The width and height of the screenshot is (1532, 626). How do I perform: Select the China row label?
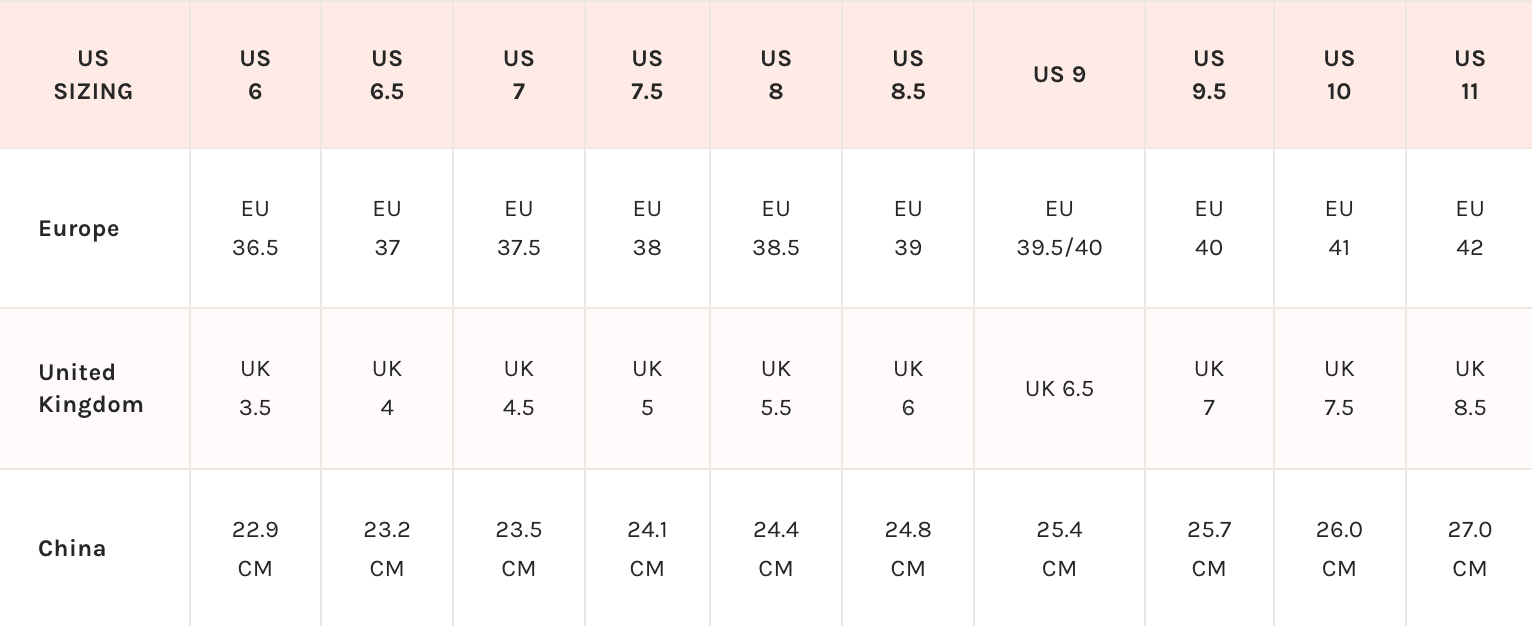[72, 548]
